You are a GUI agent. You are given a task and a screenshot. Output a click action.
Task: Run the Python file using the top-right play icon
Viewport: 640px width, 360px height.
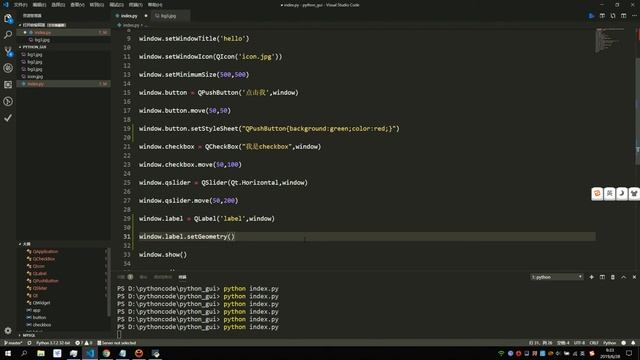(591, 16)
